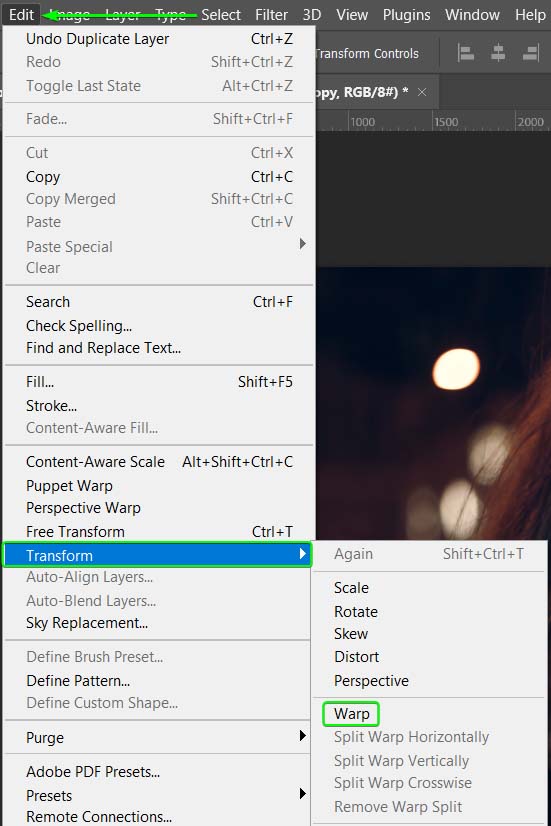
Task: Expand the Paste Special submenu arrow
Action: [x=302, y=244]
